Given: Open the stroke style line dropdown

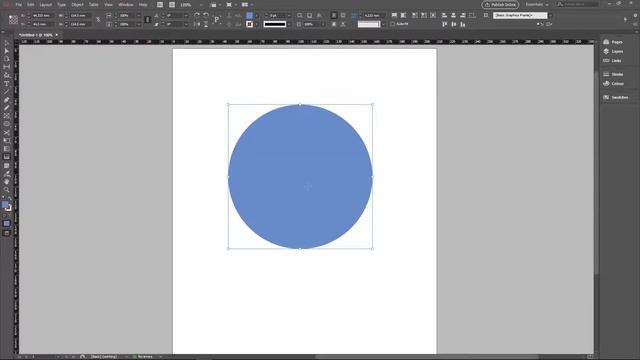Looking at the screenshot, I should click(289, 24).
